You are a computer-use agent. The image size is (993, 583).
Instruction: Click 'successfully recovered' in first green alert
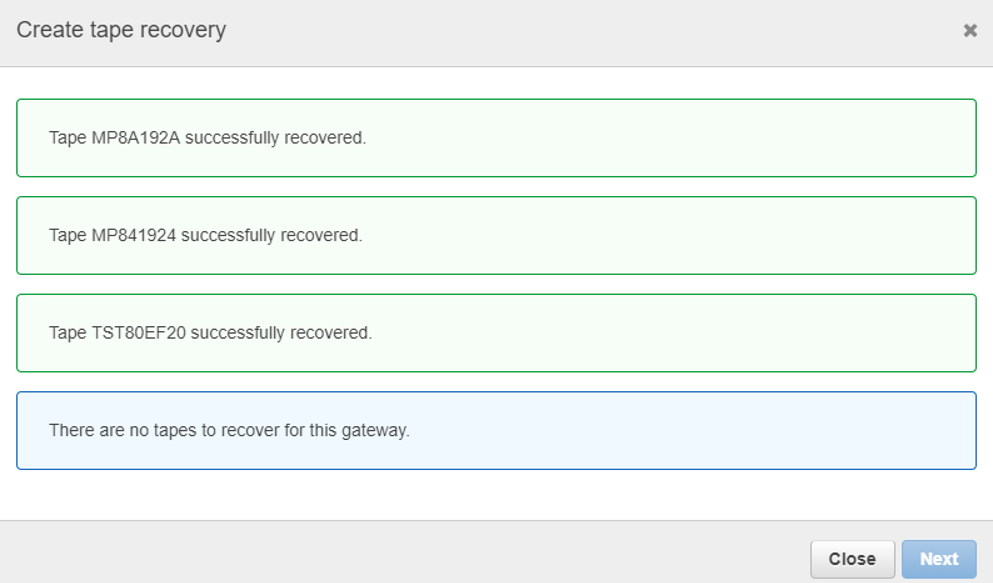click(275, 138)
